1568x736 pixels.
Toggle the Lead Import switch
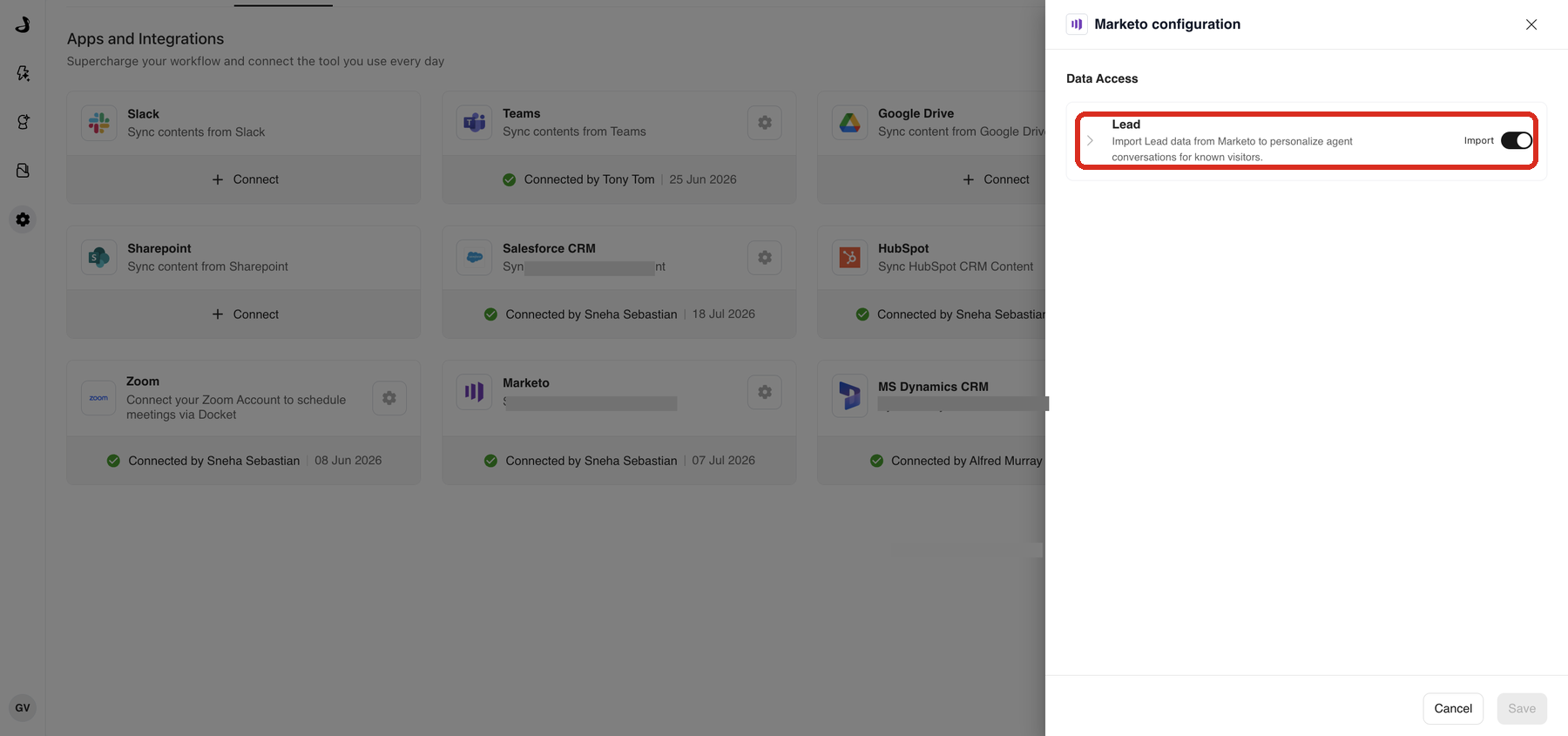point(1516,140)
